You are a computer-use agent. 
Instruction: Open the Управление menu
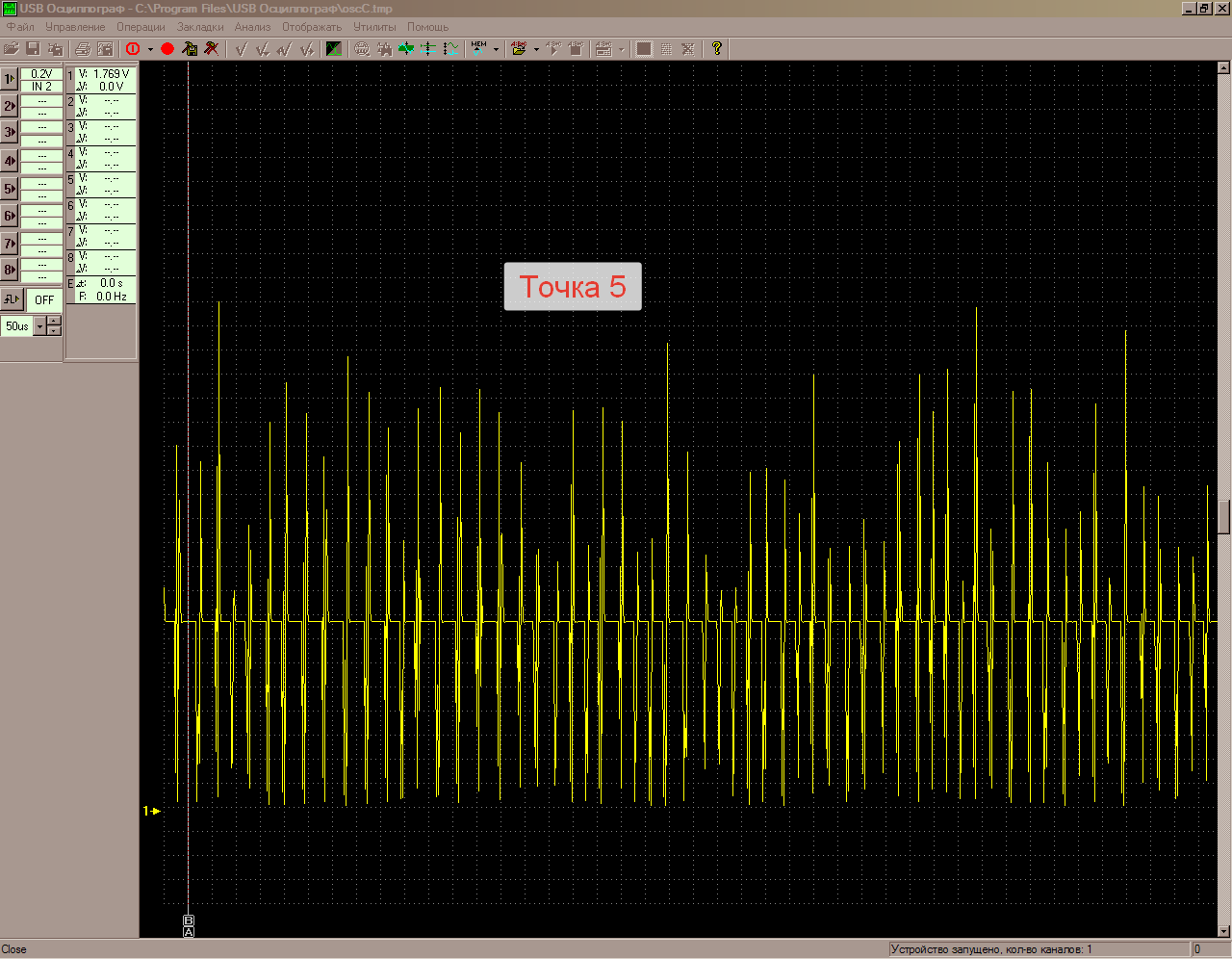pos(75,27)
